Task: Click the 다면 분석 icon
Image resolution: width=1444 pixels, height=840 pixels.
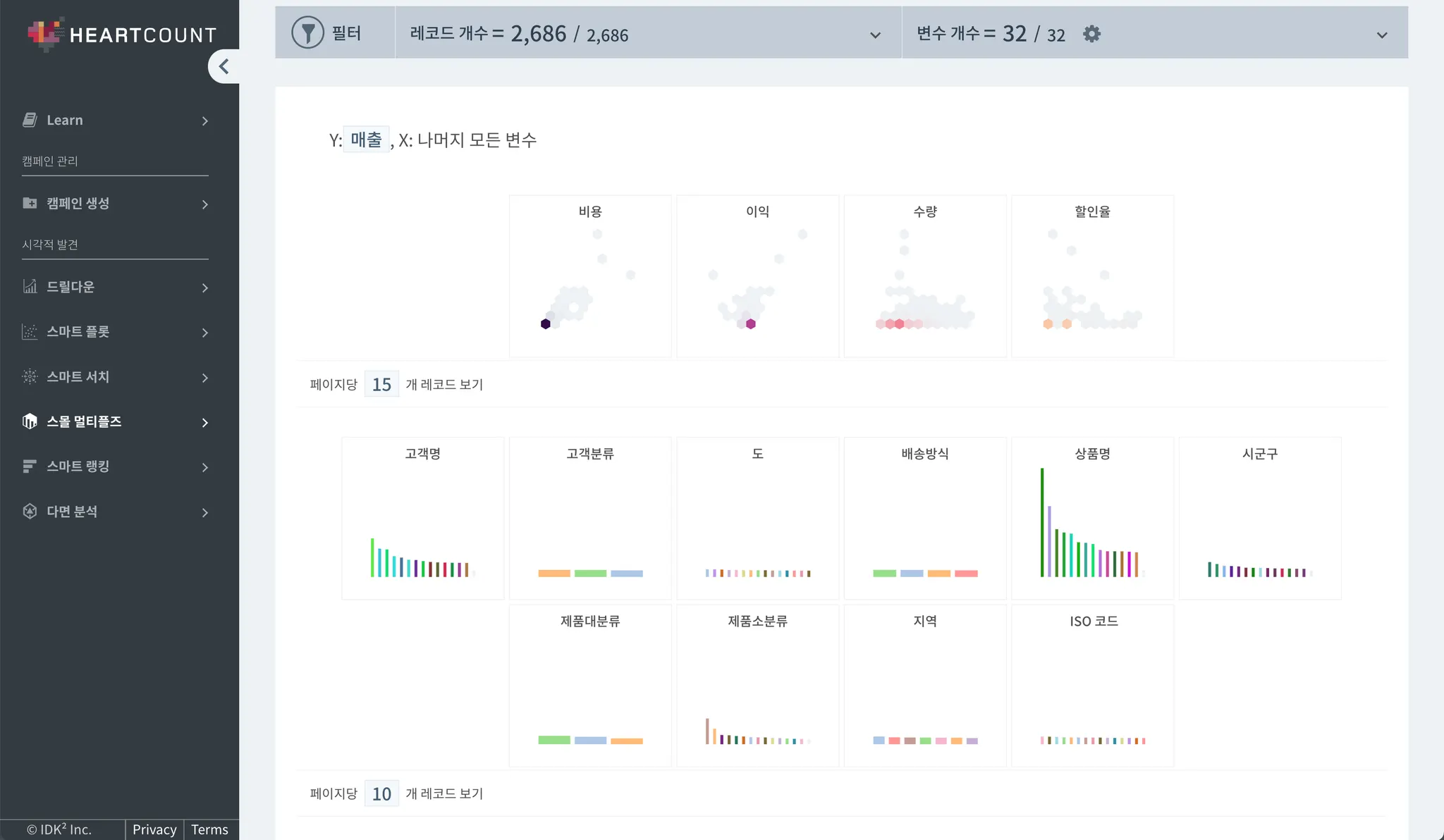Action: 30,511
